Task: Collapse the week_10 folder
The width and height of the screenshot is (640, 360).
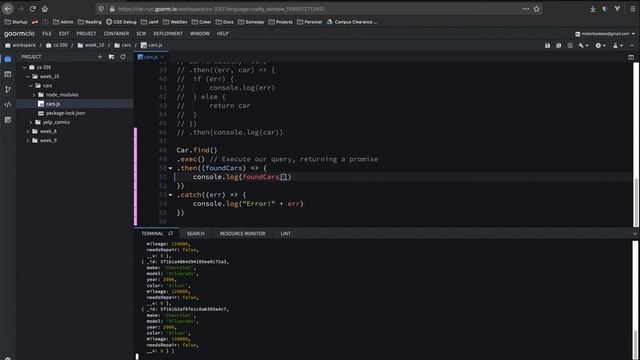Action: pos(28,76)
